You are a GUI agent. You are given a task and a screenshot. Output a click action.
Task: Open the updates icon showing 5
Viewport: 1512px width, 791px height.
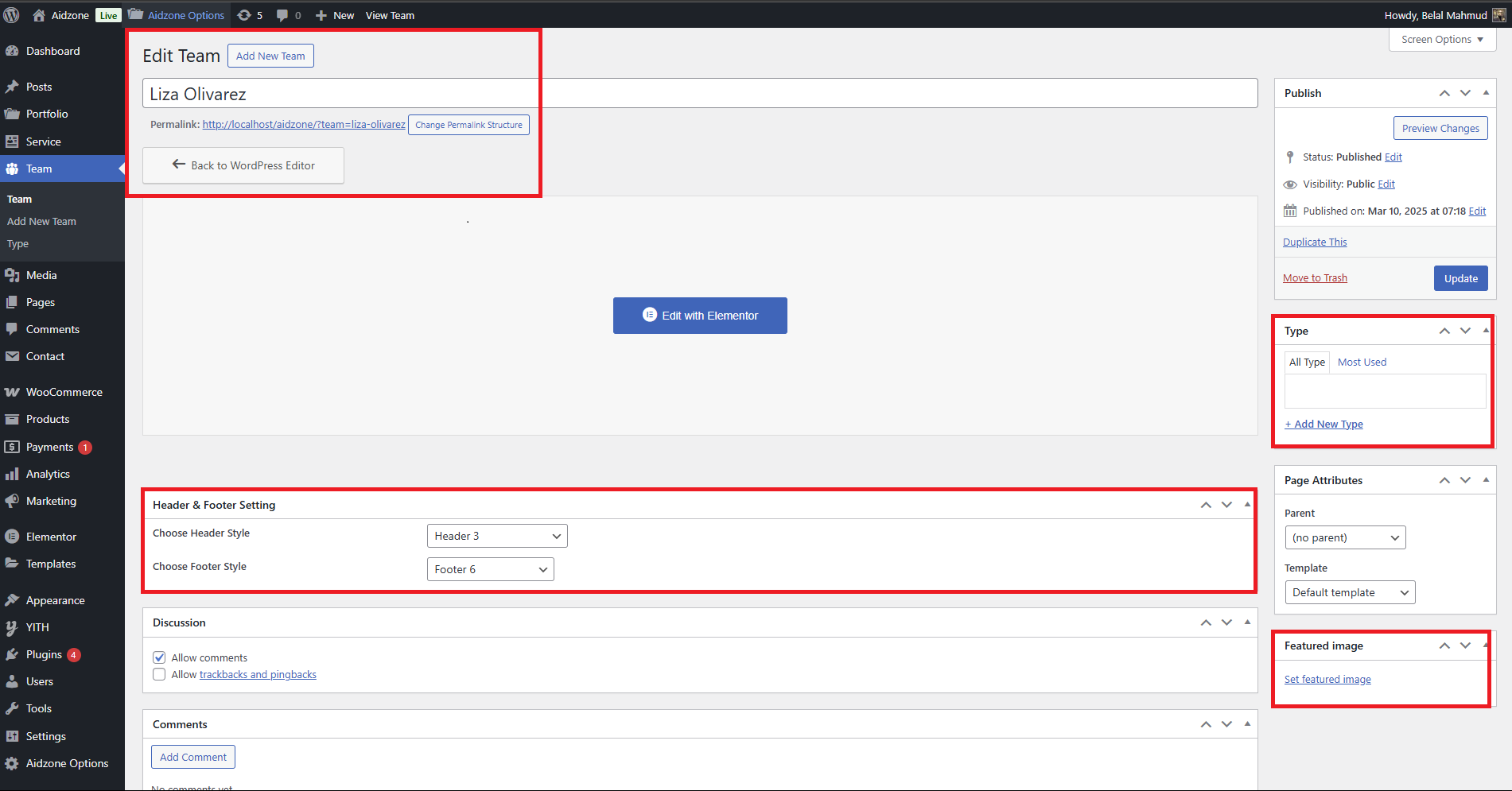click(x=245, y=15)
